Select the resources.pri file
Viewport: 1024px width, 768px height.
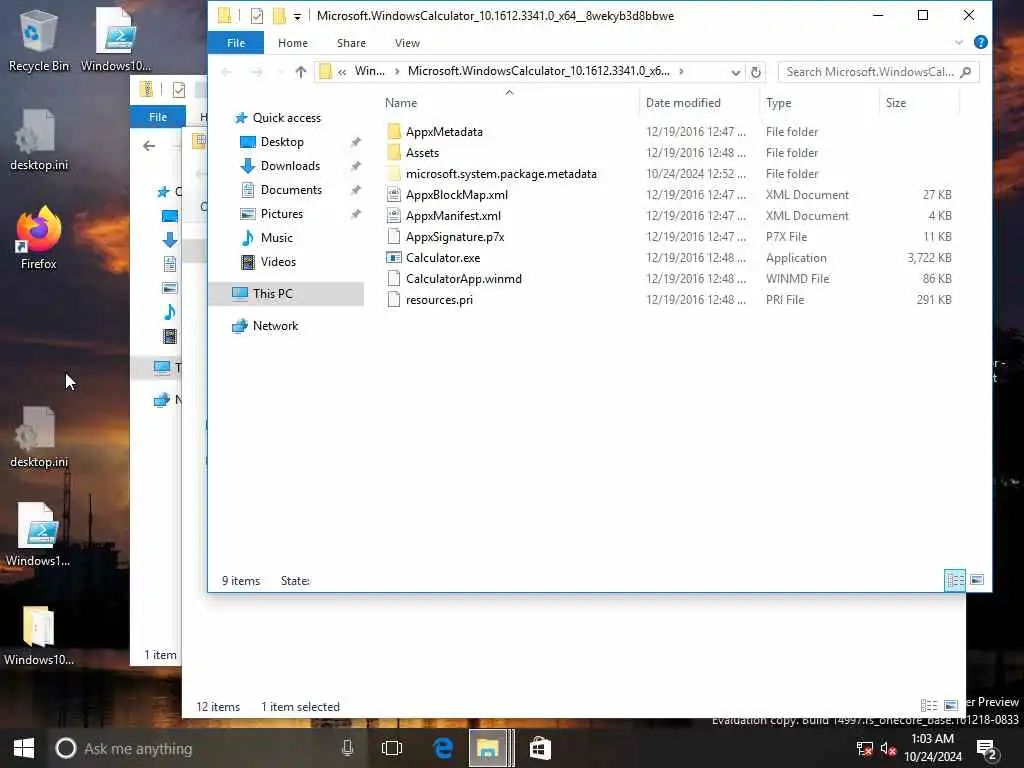click(x=439, y=300)
